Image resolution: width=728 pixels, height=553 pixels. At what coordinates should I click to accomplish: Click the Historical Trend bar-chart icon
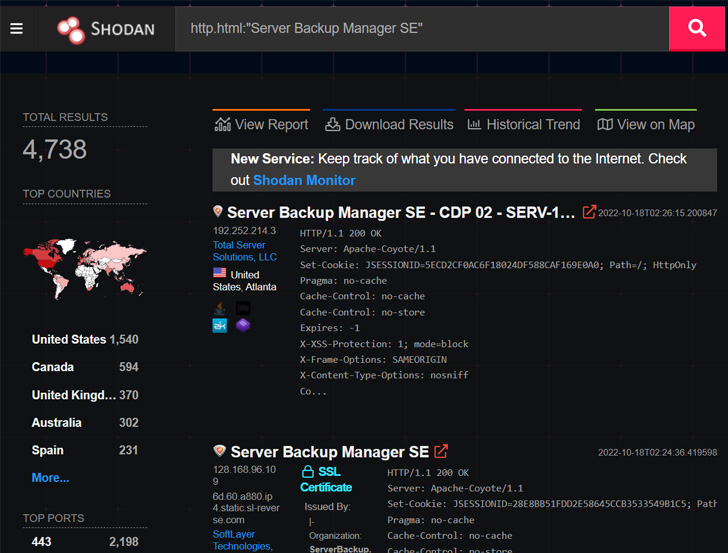[x=474, y=124]
